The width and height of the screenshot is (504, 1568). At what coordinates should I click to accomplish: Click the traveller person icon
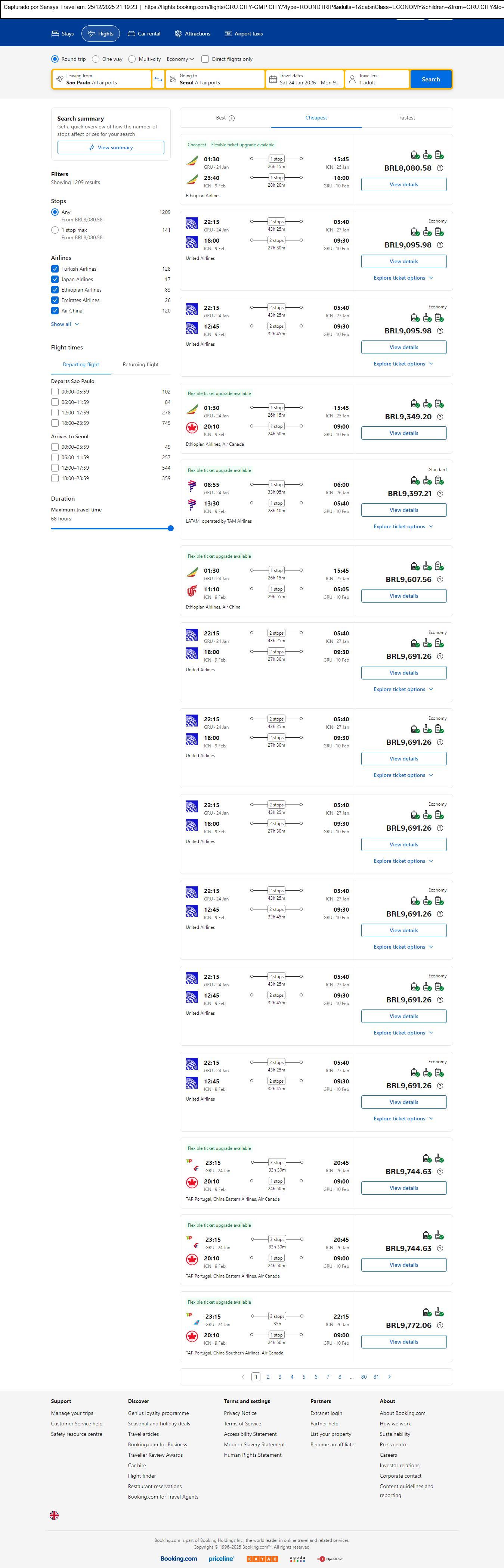coord(352,79)
